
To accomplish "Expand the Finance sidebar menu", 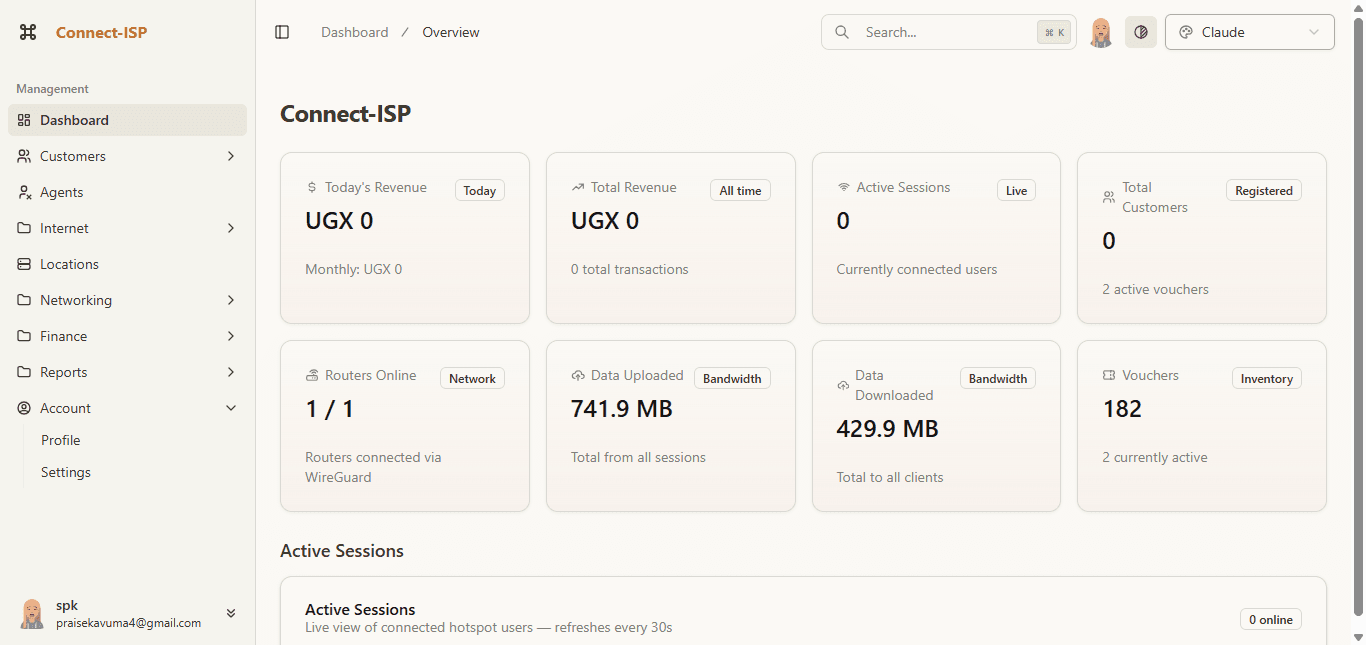I will pyautogui.click(x=125, y=336).
